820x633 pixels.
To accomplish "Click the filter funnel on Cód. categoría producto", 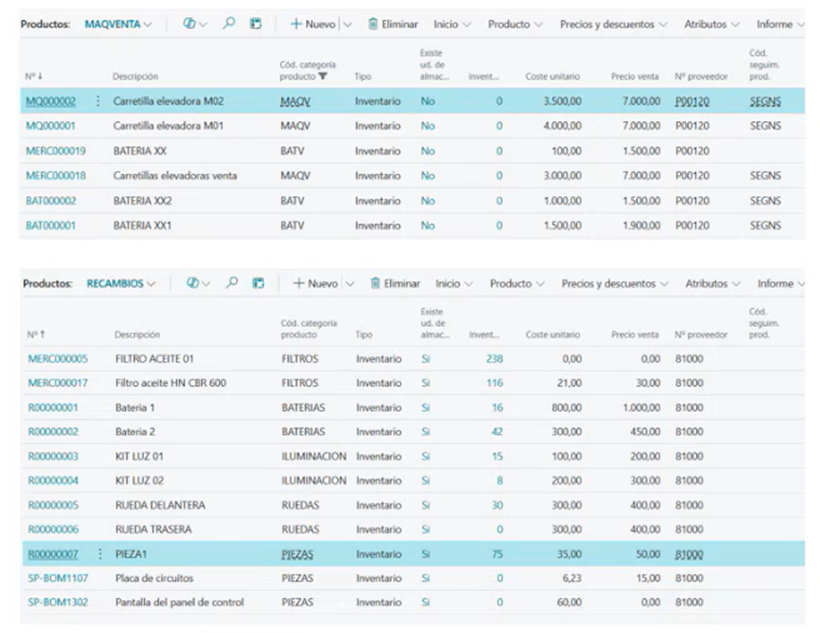I will pos(323,76).
